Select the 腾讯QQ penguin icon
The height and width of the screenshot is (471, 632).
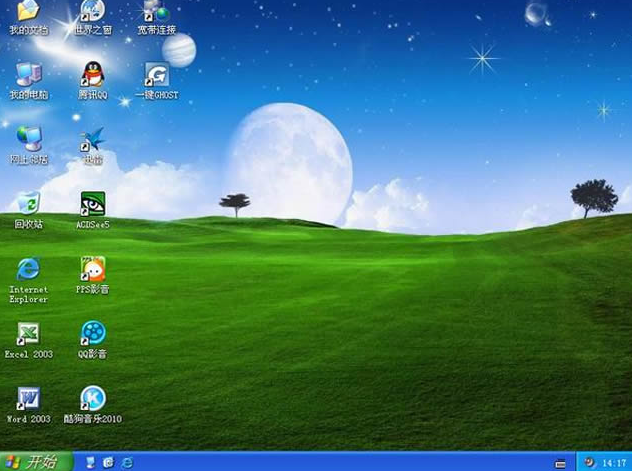pos(93,74)
